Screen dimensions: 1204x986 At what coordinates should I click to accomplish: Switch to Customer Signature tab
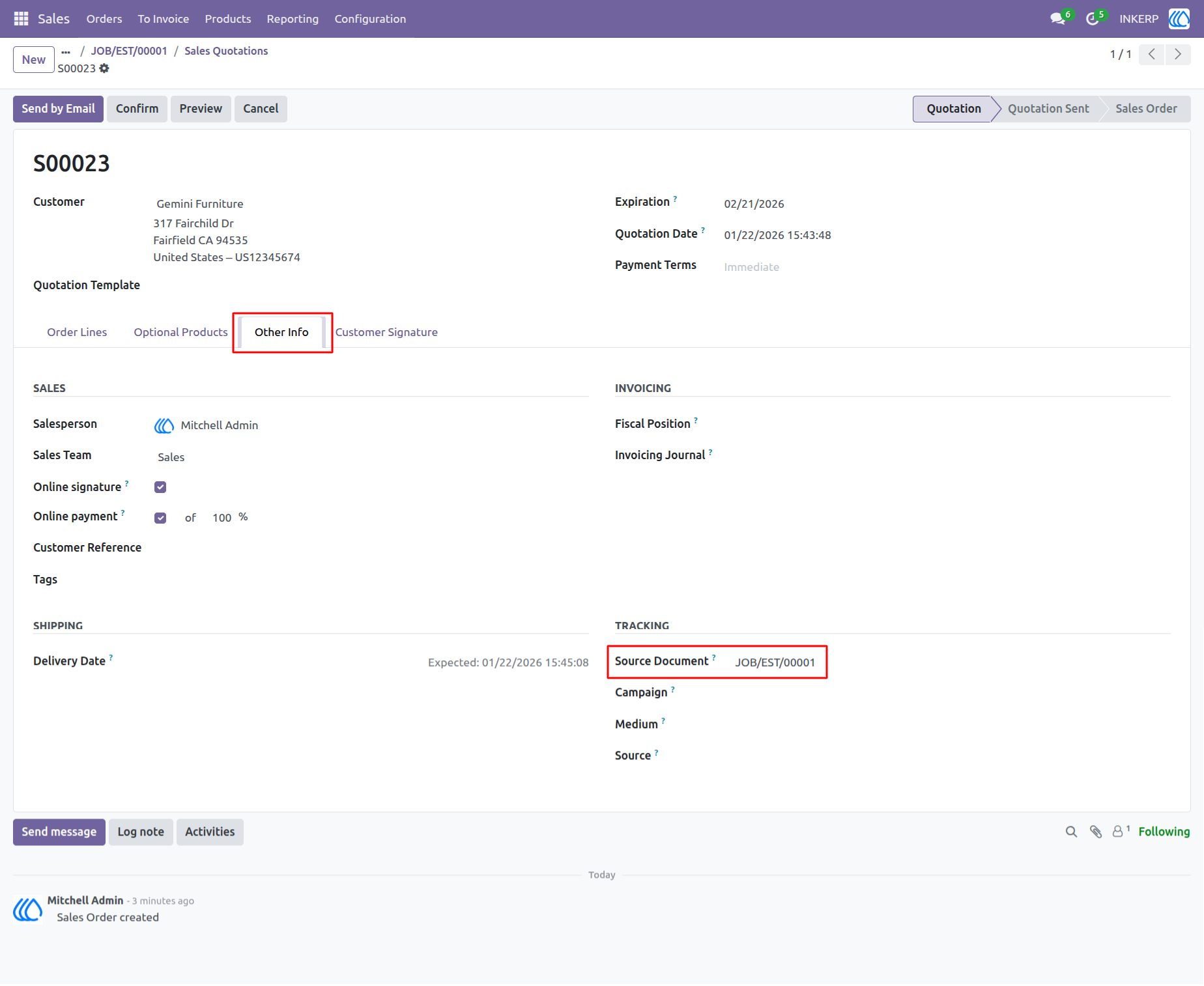(x=386, y=332)
